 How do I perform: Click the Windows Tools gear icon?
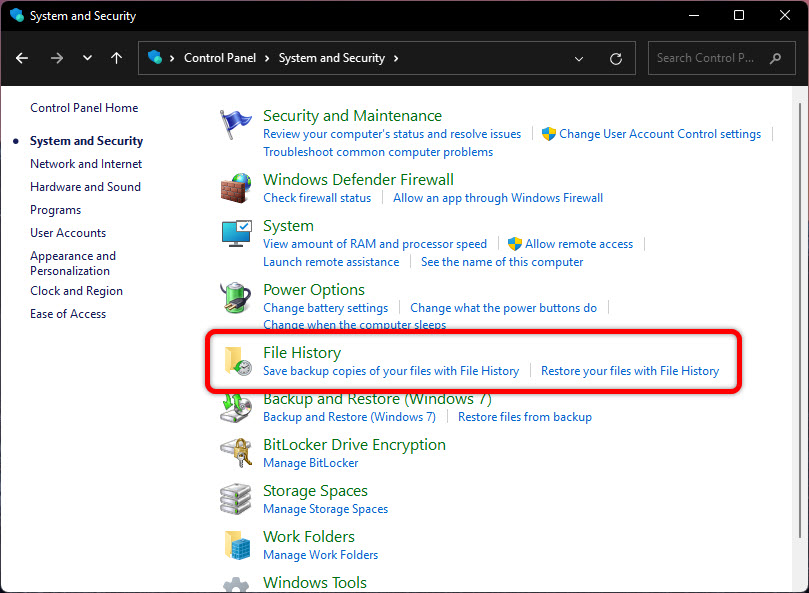click(x=236, y=584)
